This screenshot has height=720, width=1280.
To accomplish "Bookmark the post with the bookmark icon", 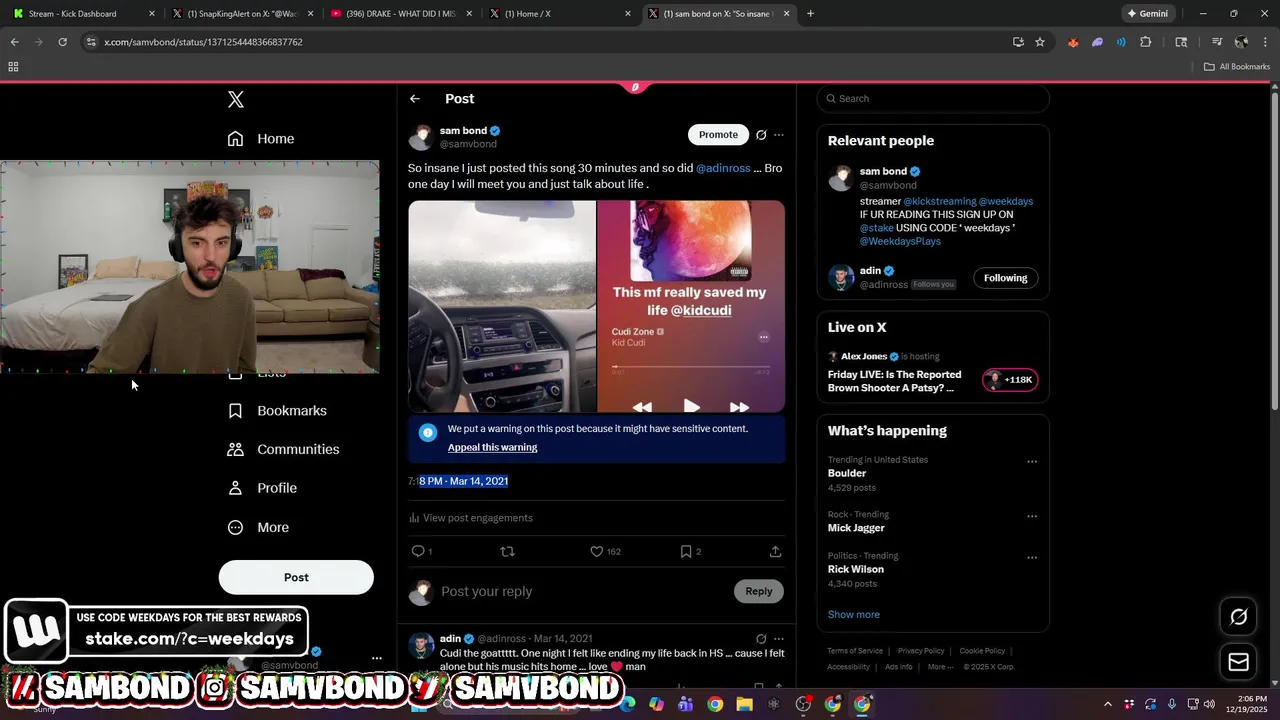I will coord(686,551).
